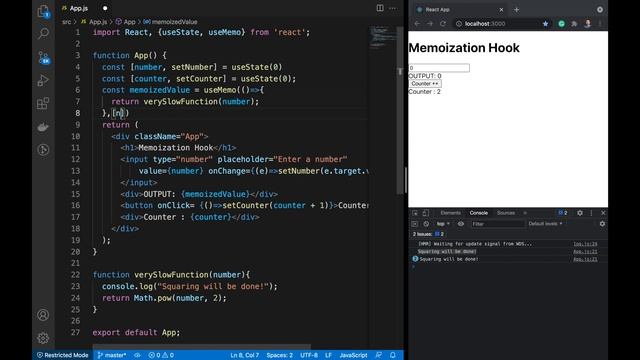Open console settings gear beside Default levels
This screenshot has height=360, width=640.
tap(602, 224)
